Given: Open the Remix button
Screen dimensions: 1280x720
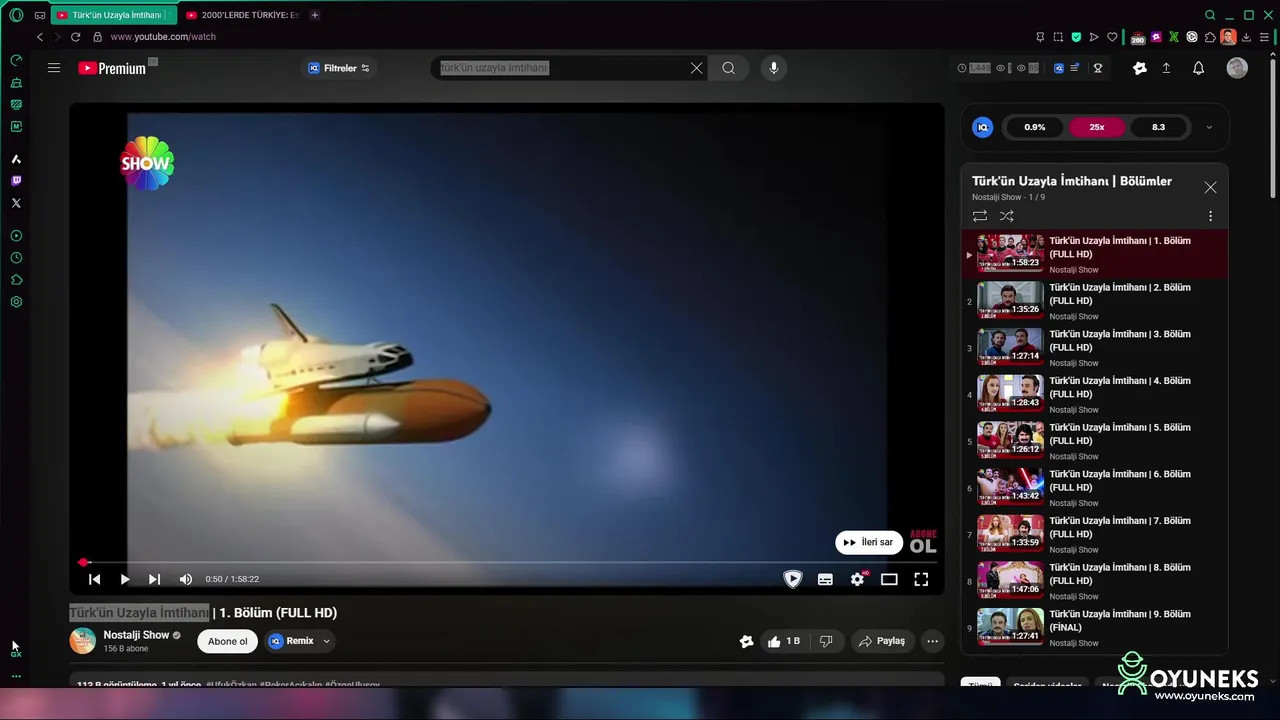Looking at the screenshot, I should [x=292, y=641].
